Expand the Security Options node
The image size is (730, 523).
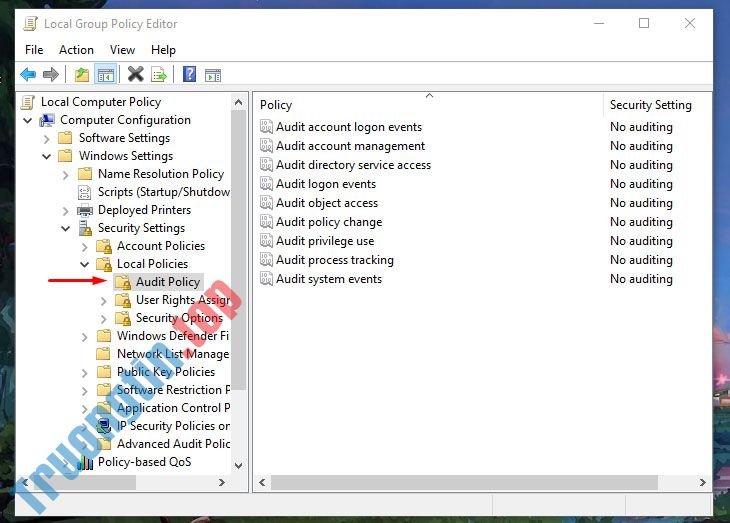tap(103, 319)
